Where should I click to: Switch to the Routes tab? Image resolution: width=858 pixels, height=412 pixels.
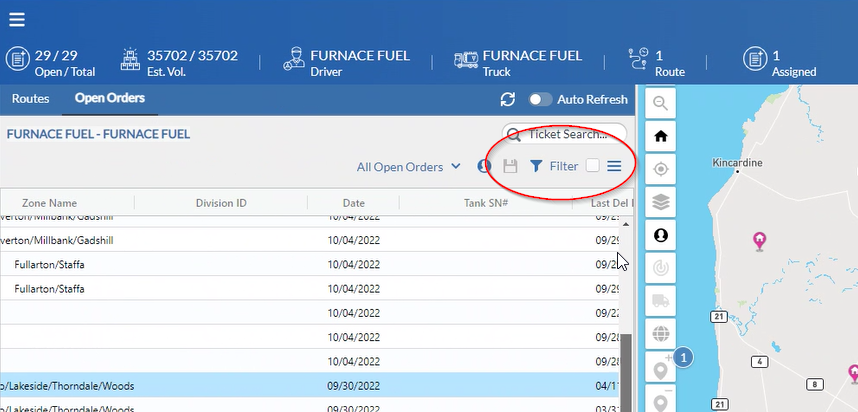coord(31,99)
